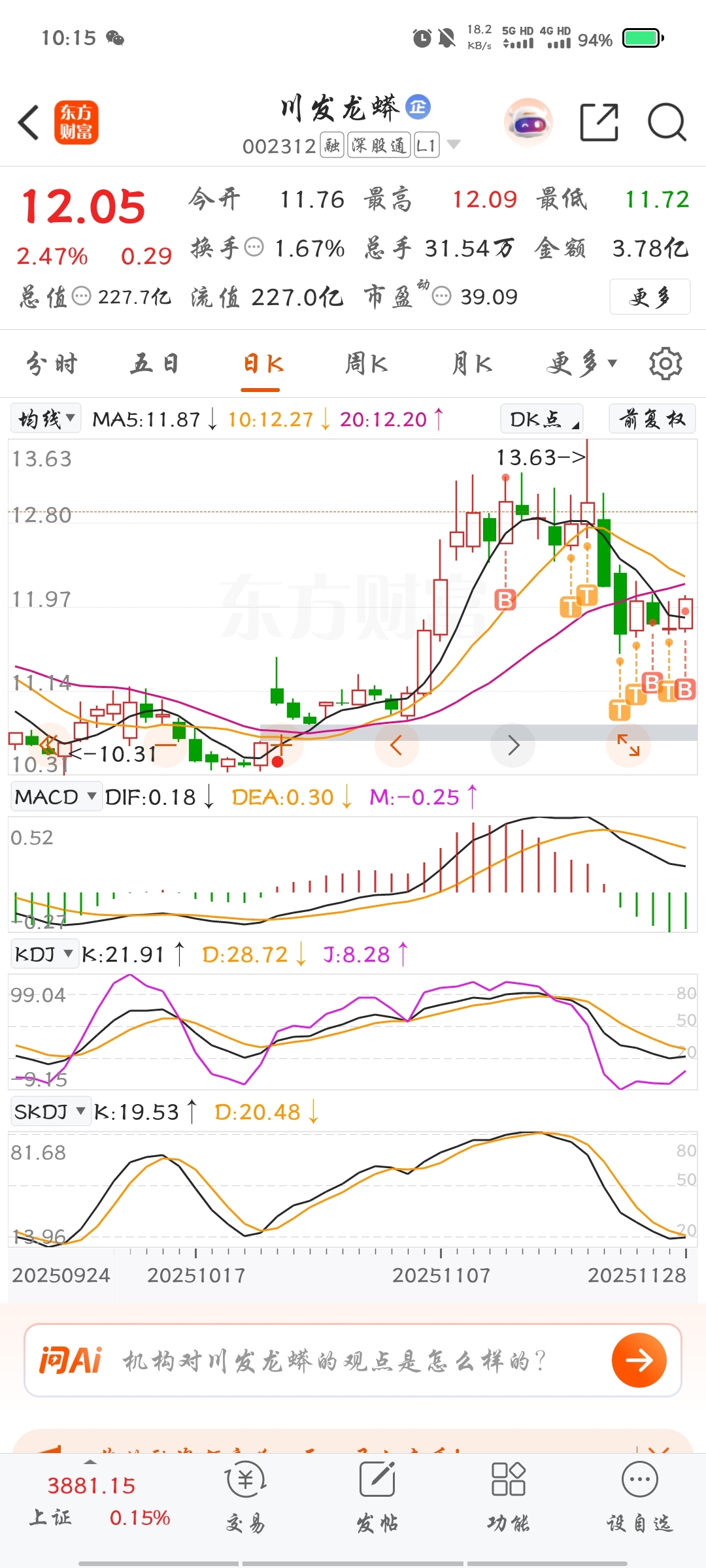Image resolution: width=706 pixels, height=1568 pixels.
Task: Switch to 月K chart tab
Action: coord(472,364)
